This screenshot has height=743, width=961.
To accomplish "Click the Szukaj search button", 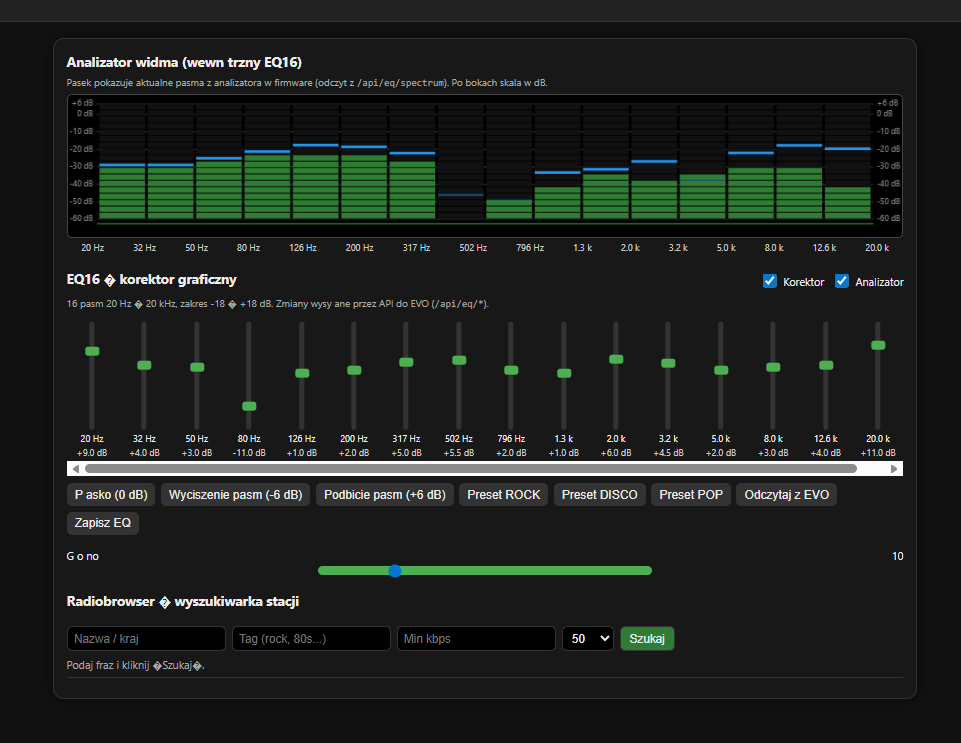I will click(647, 638).
